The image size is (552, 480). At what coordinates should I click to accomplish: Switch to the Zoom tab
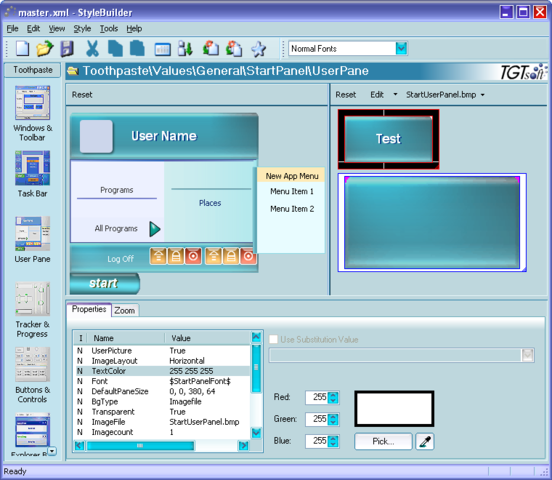125,310
